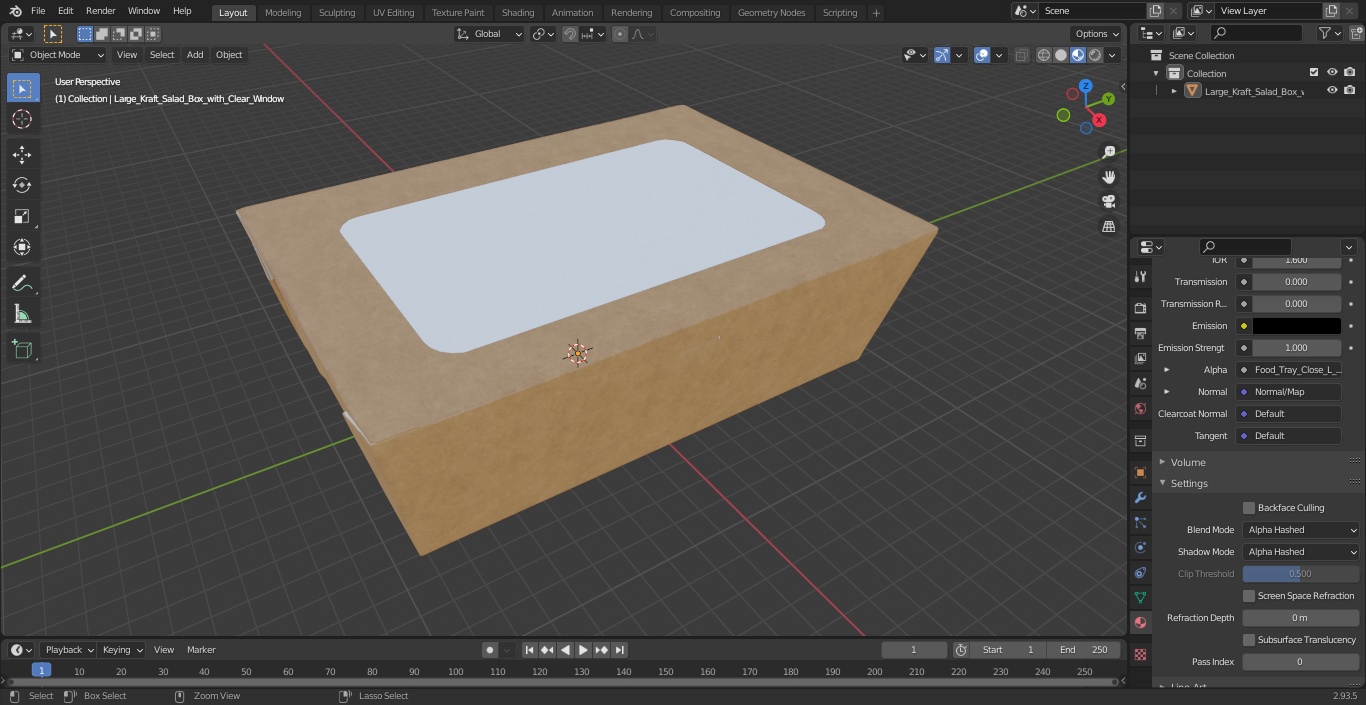The image size is (1366, 705).
Task: Click the End frame field
Action: [x=1084, y=650]
